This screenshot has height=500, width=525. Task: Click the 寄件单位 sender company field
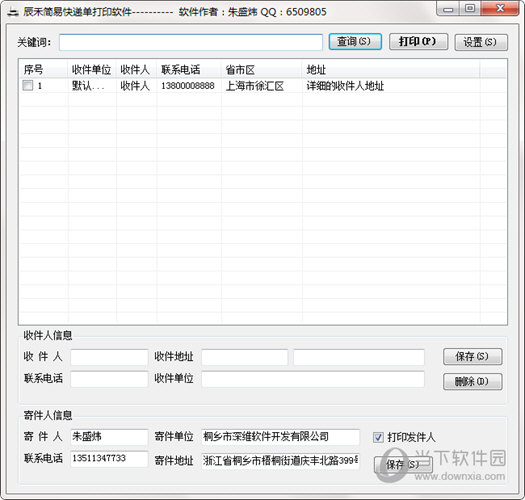click(x=281, y=437)
